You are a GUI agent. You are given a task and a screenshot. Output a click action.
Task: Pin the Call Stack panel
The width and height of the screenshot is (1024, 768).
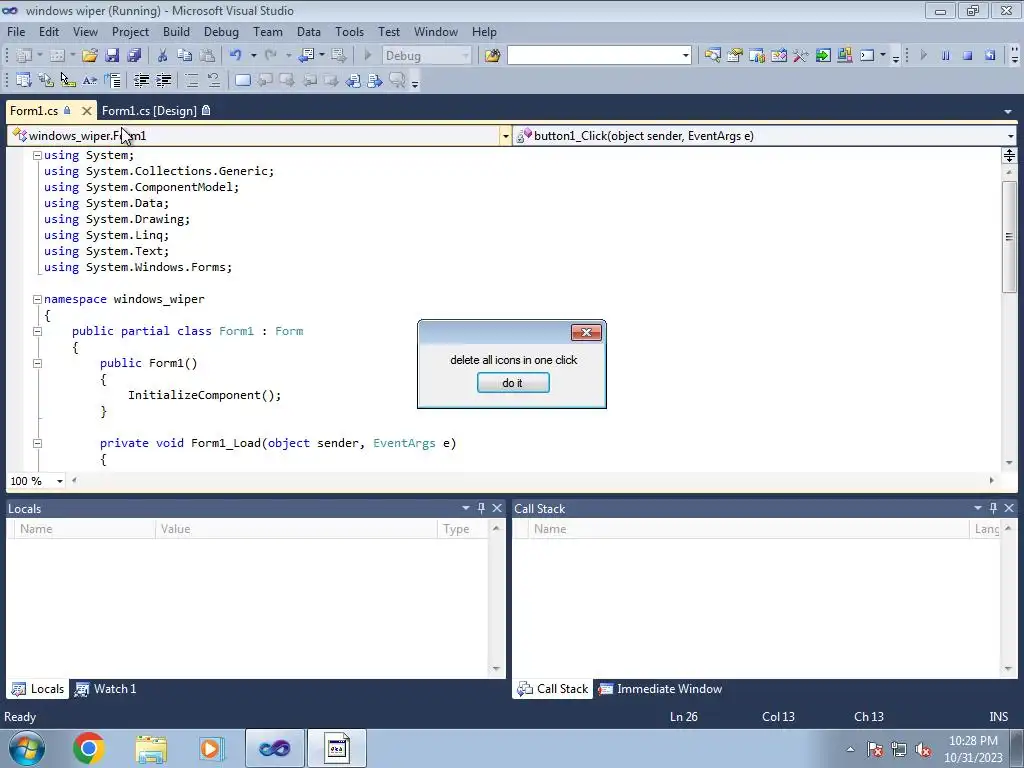[x=993, y=508]
